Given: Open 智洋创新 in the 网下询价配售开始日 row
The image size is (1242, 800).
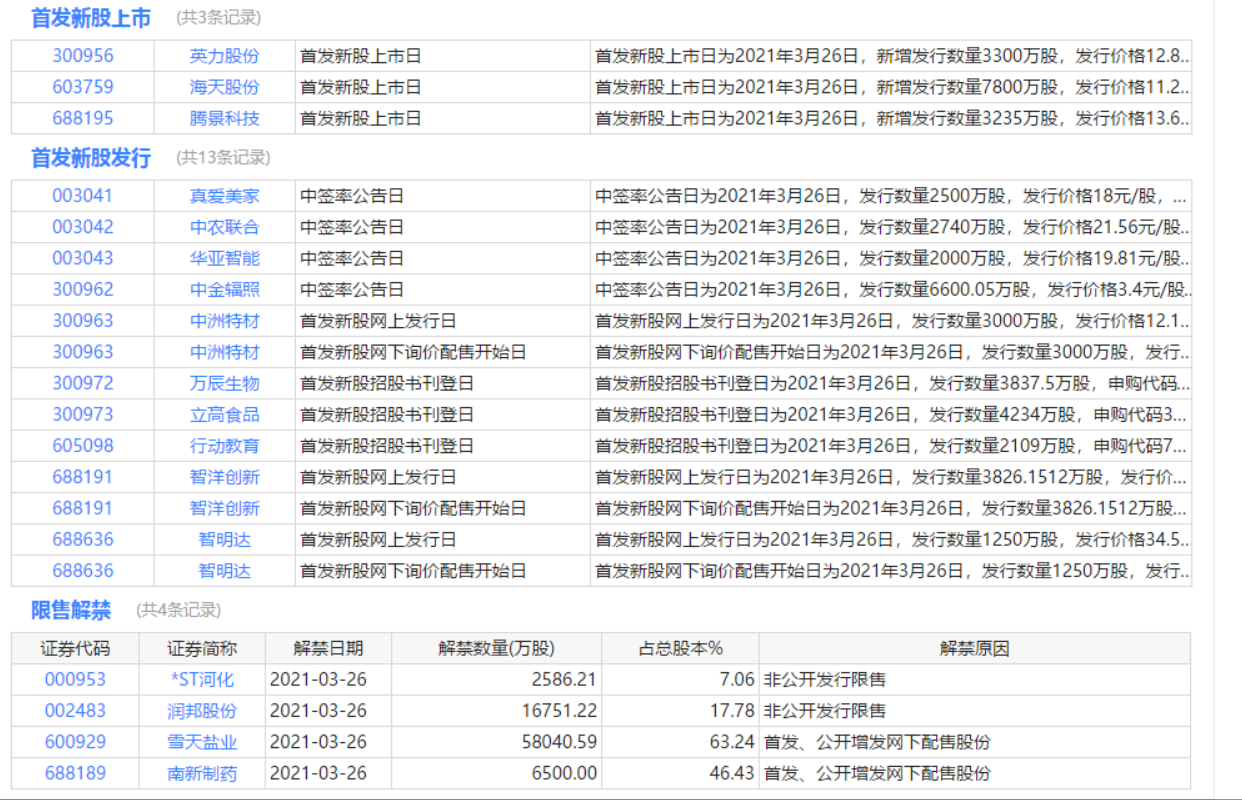Looking at the screenshot, I should pos(224,508).
